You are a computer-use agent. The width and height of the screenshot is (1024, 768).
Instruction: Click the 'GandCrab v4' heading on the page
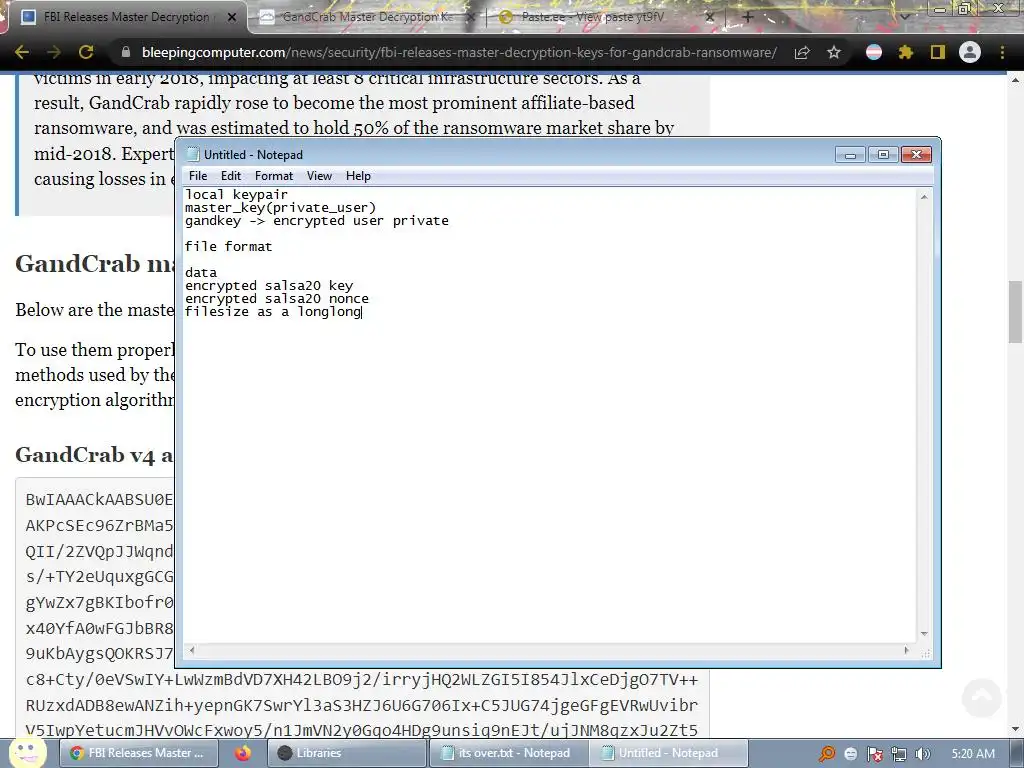[94, 455]
